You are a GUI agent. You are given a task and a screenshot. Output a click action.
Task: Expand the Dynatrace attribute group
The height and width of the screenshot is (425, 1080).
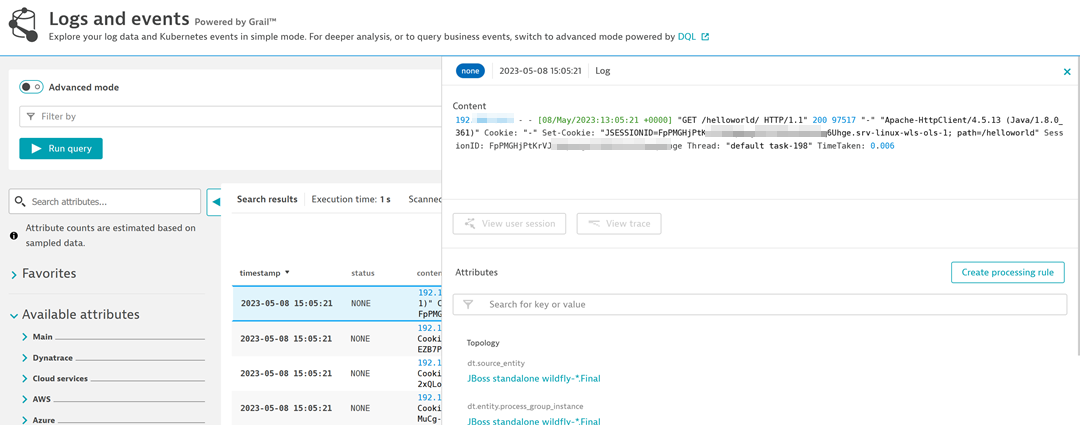point(25,358)
